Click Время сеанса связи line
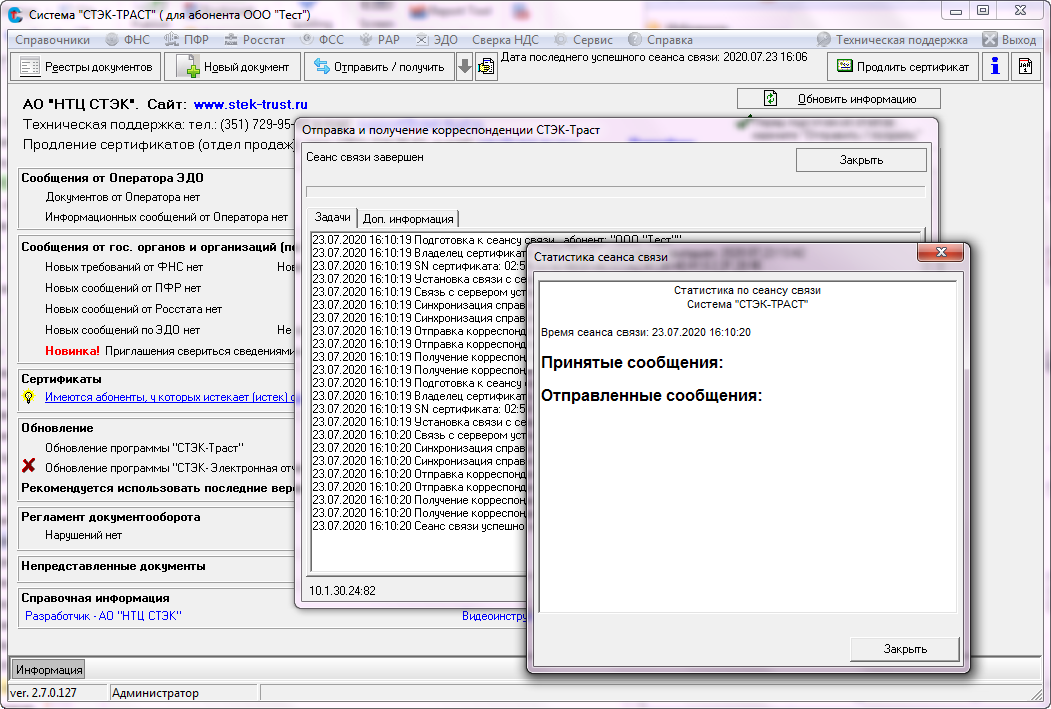Screen dimensions: 1051x709 pyautogui.click(x=645, y=332)
